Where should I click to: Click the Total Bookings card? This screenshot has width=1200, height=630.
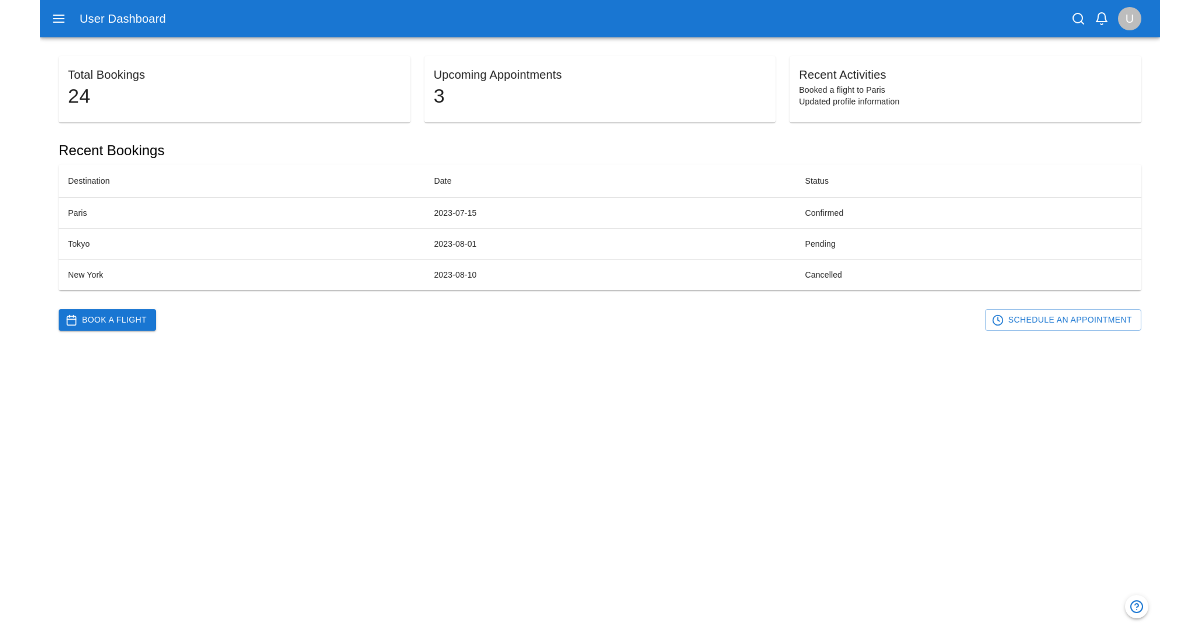[x=234, y=88]
